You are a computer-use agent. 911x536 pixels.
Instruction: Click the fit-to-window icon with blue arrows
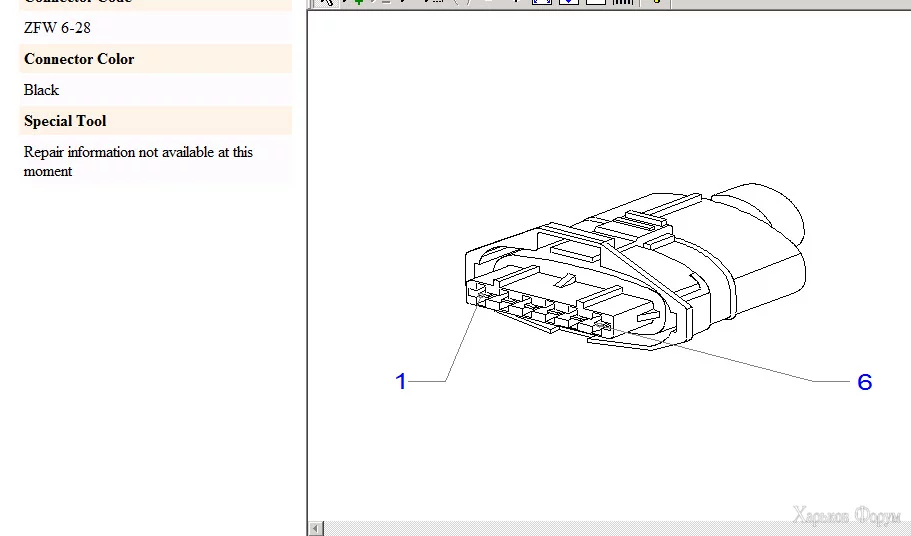[542, 3]
